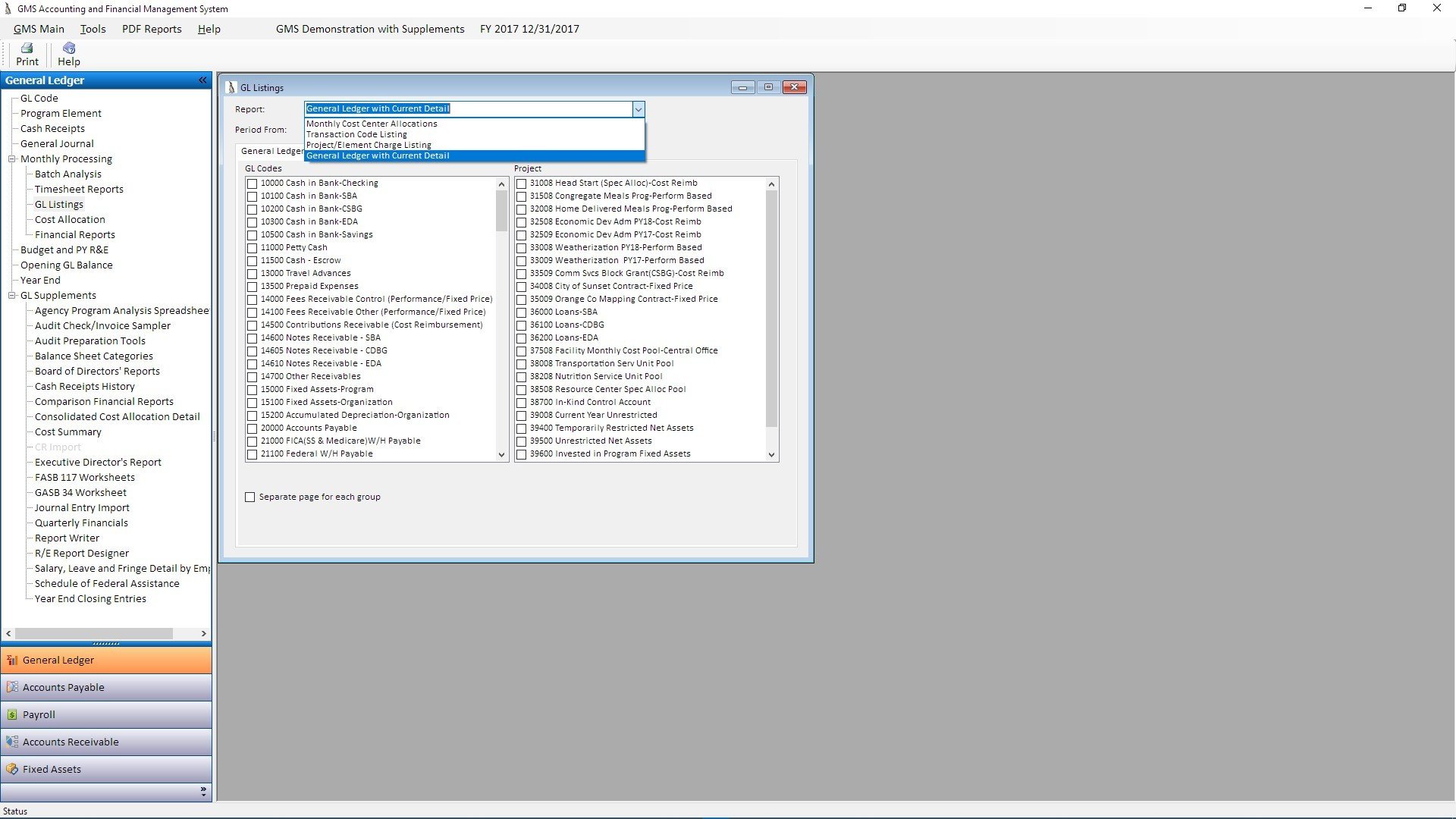Open the Fixed Assets module icon

12,769
